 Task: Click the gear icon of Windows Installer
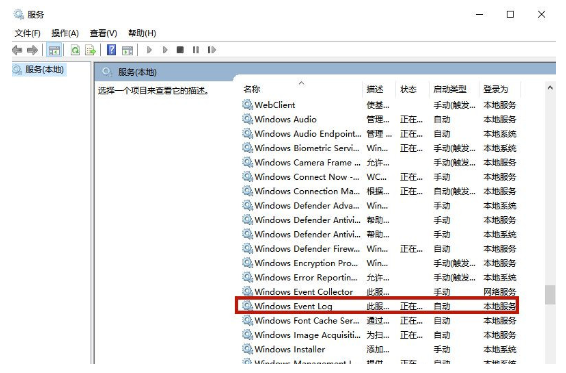click(x=247, y=349)
